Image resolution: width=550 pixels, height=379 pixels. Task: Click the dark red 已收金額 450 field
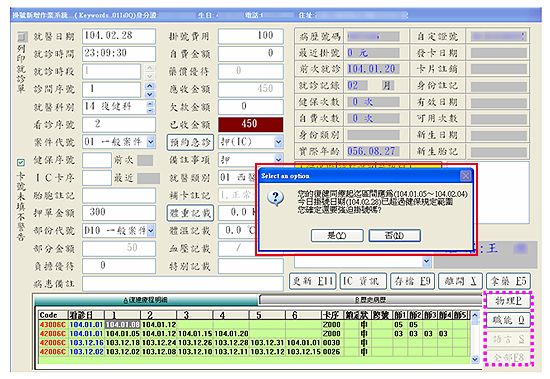[250, 124]
